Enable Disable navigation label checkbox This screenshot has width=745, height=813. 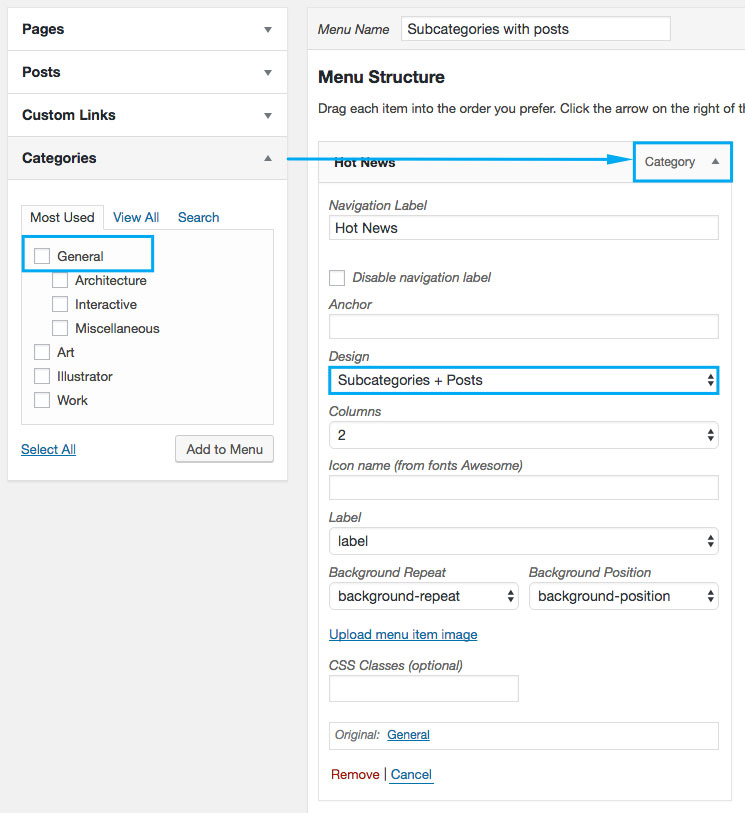pyautogui.click(x=337, y=277)
